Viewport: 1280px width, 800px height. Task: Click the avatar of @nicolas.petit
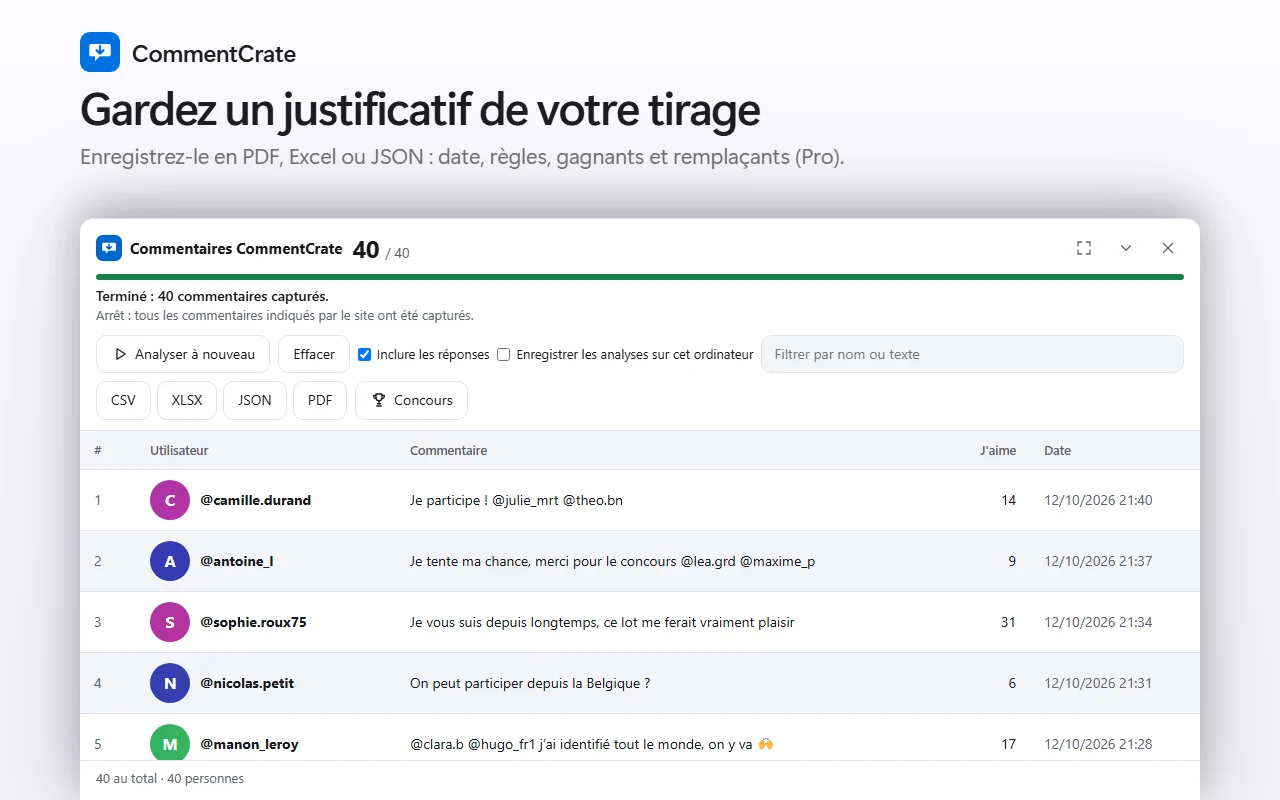[170, 683]
